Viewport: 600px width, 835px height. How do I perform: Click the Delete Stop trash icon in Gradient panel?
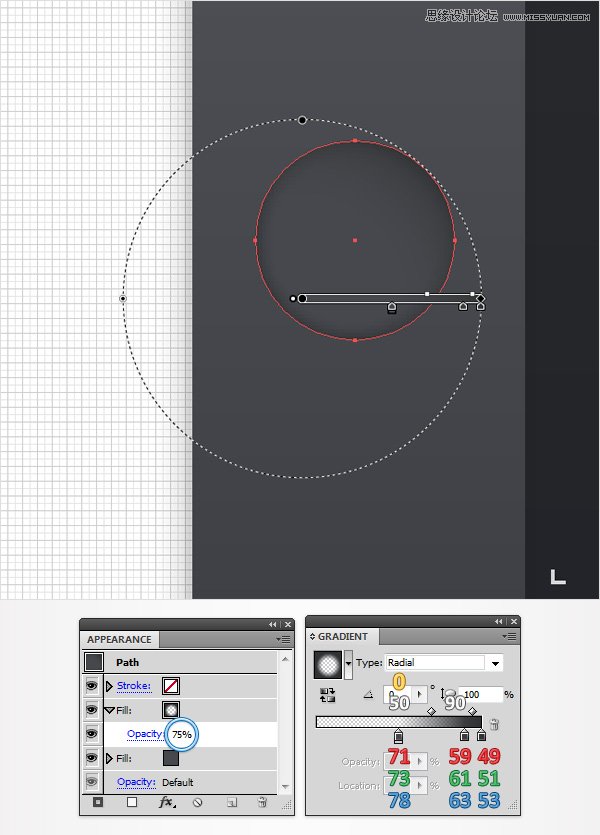(x=494, y=724)
